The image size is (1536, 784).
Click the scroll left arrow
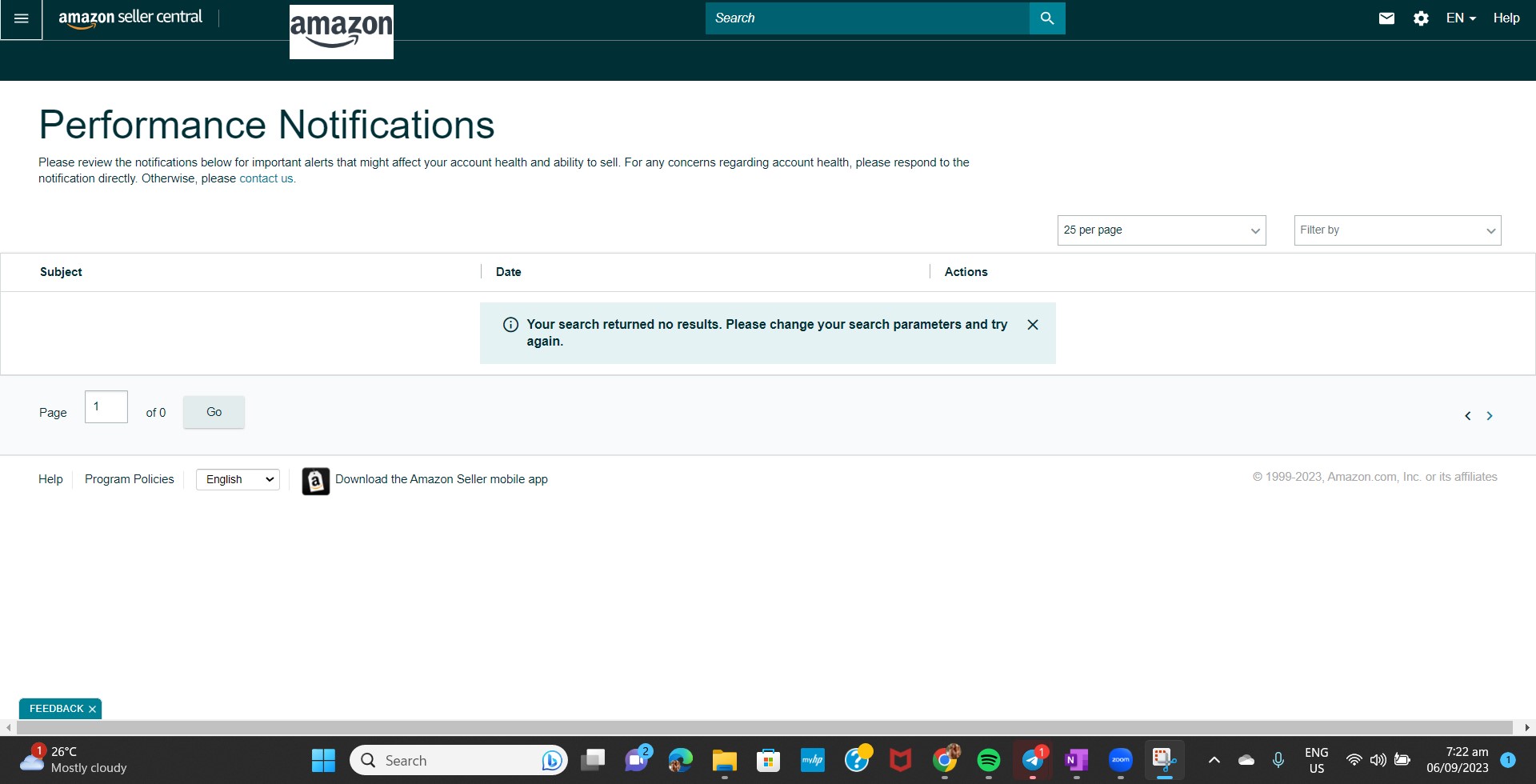pos(8,727)
